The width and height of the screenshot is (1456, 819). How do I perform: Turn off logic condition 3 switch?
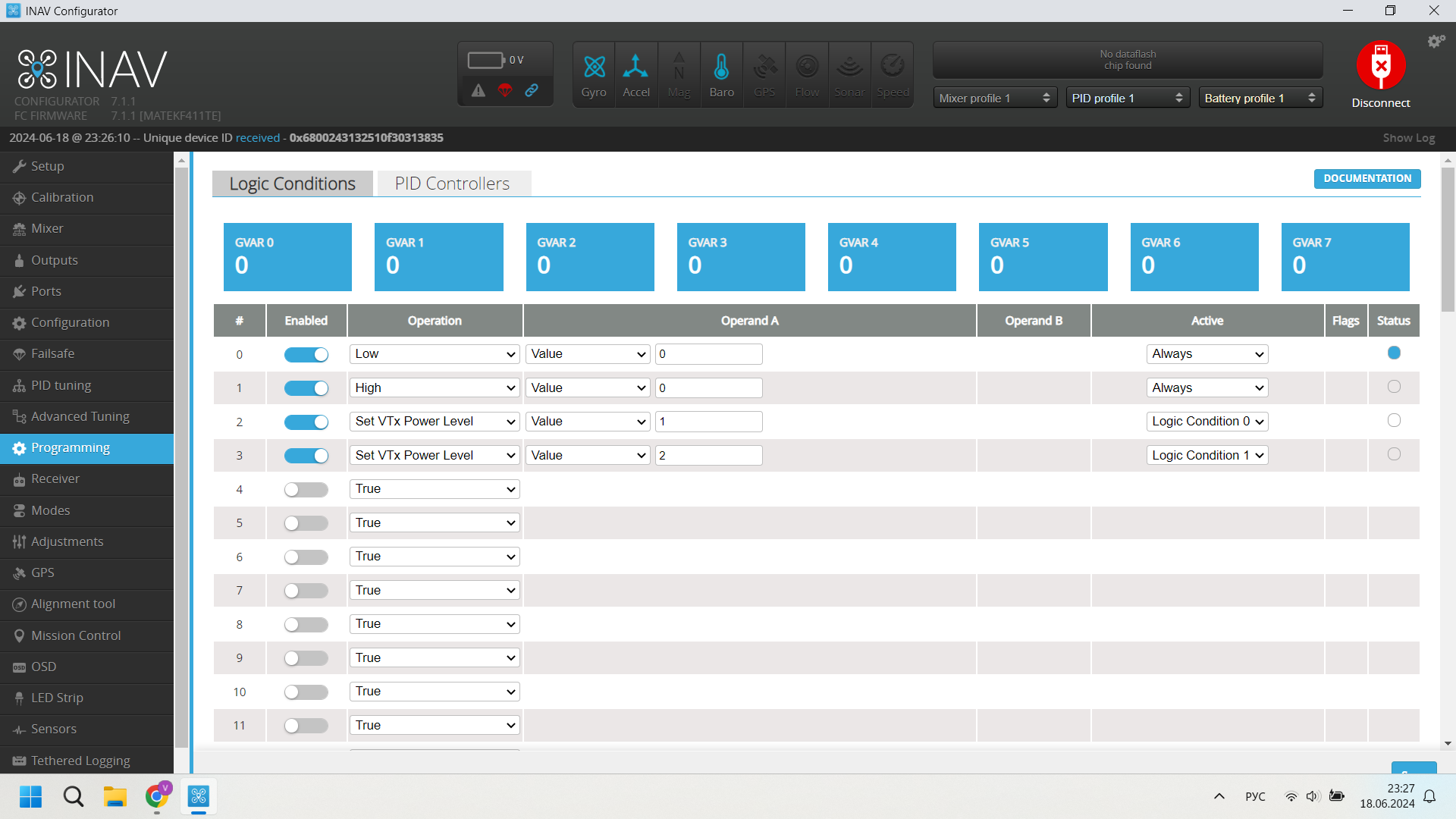[x=306, y=455]
